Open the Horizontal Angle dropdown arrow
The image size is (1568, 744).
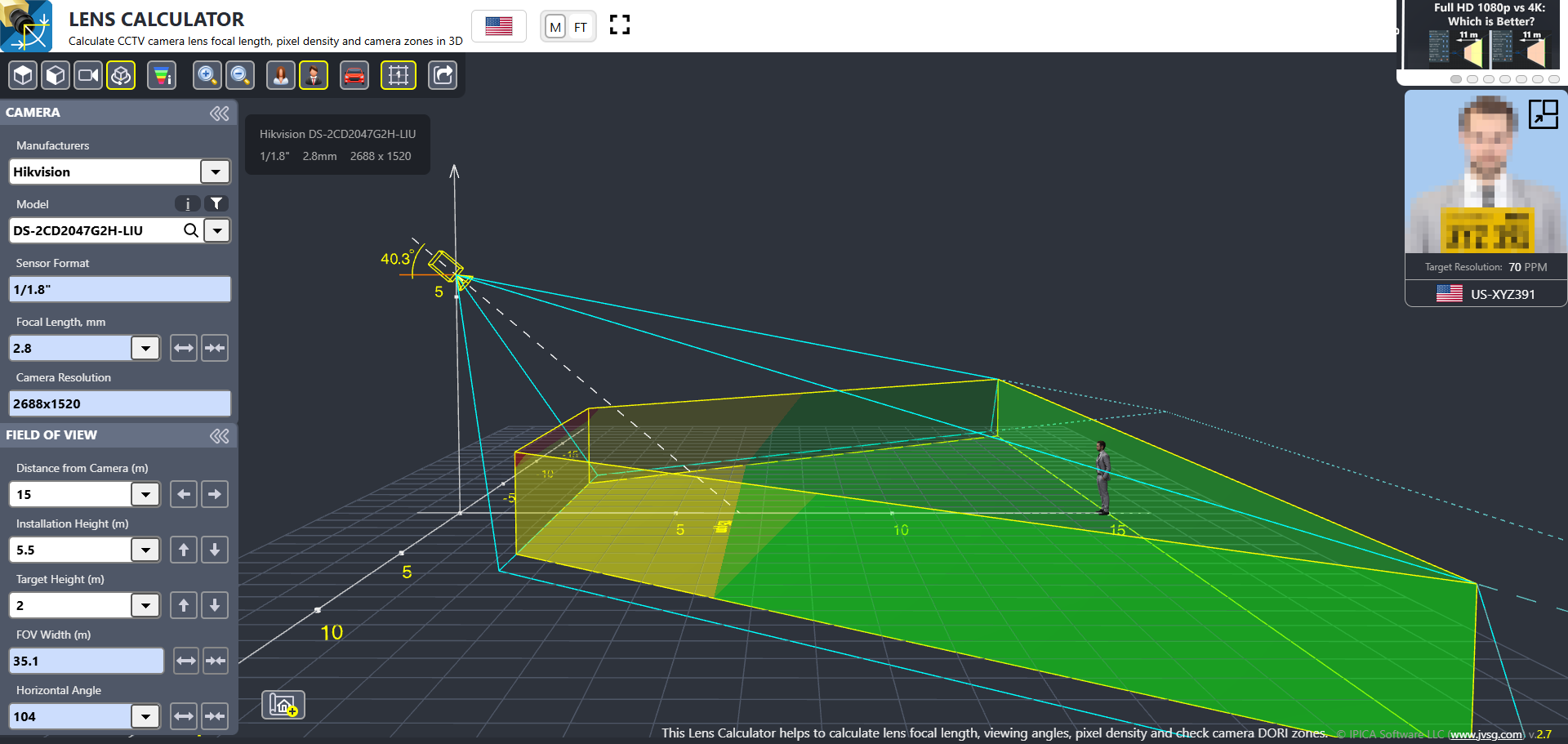coord(145,716)
